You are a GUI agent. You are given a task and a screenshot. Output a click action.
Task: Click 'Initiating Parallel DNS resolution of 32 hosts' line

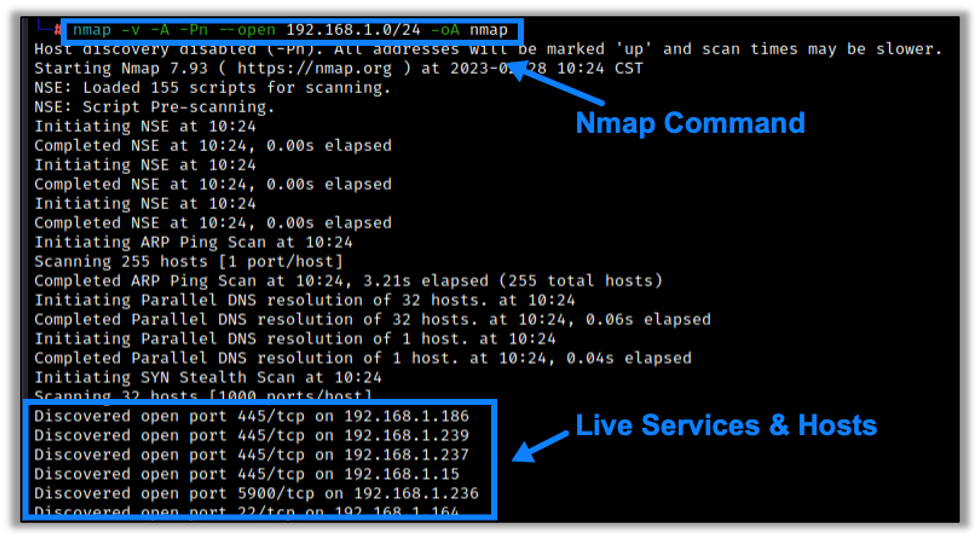pyautogui.click(x=304, y=301)
